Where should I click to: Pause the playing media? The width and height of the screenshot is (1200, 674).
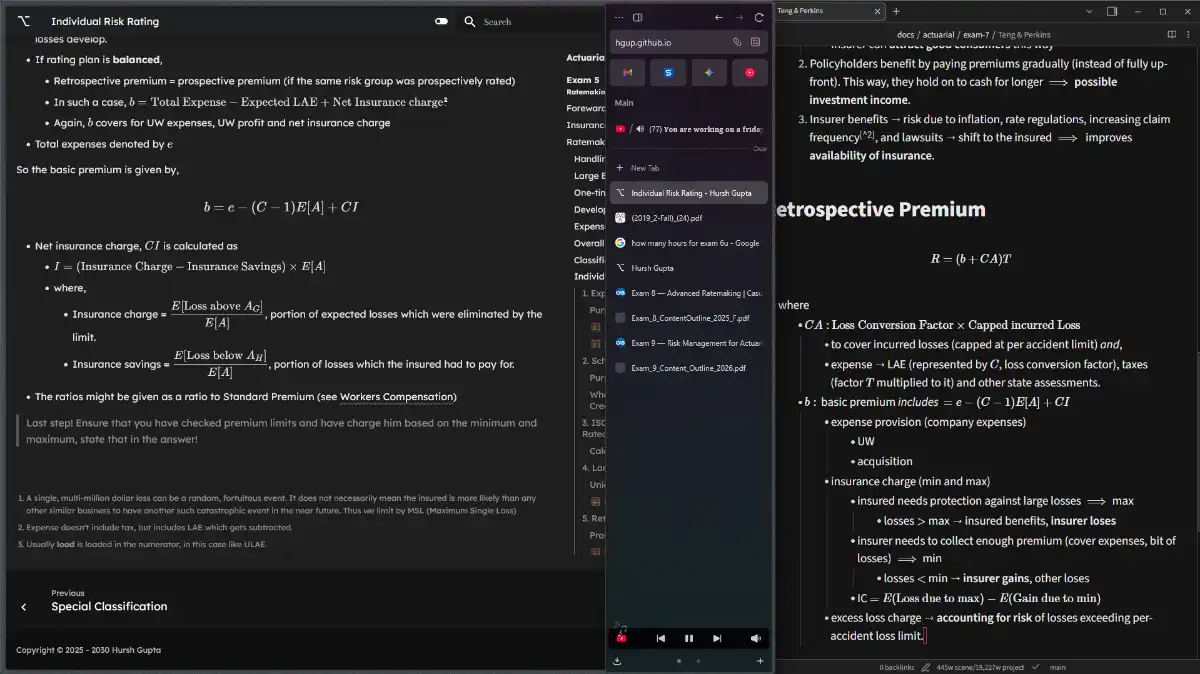pos(689,638)
